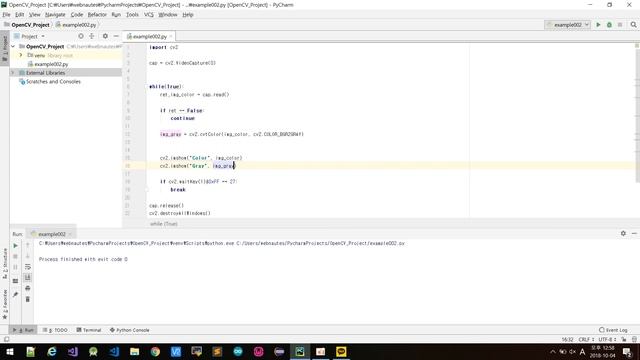The height and width of the screenshot is (360, 640).
Task: Expand the venv folder node
Action: tap(21, 55)
